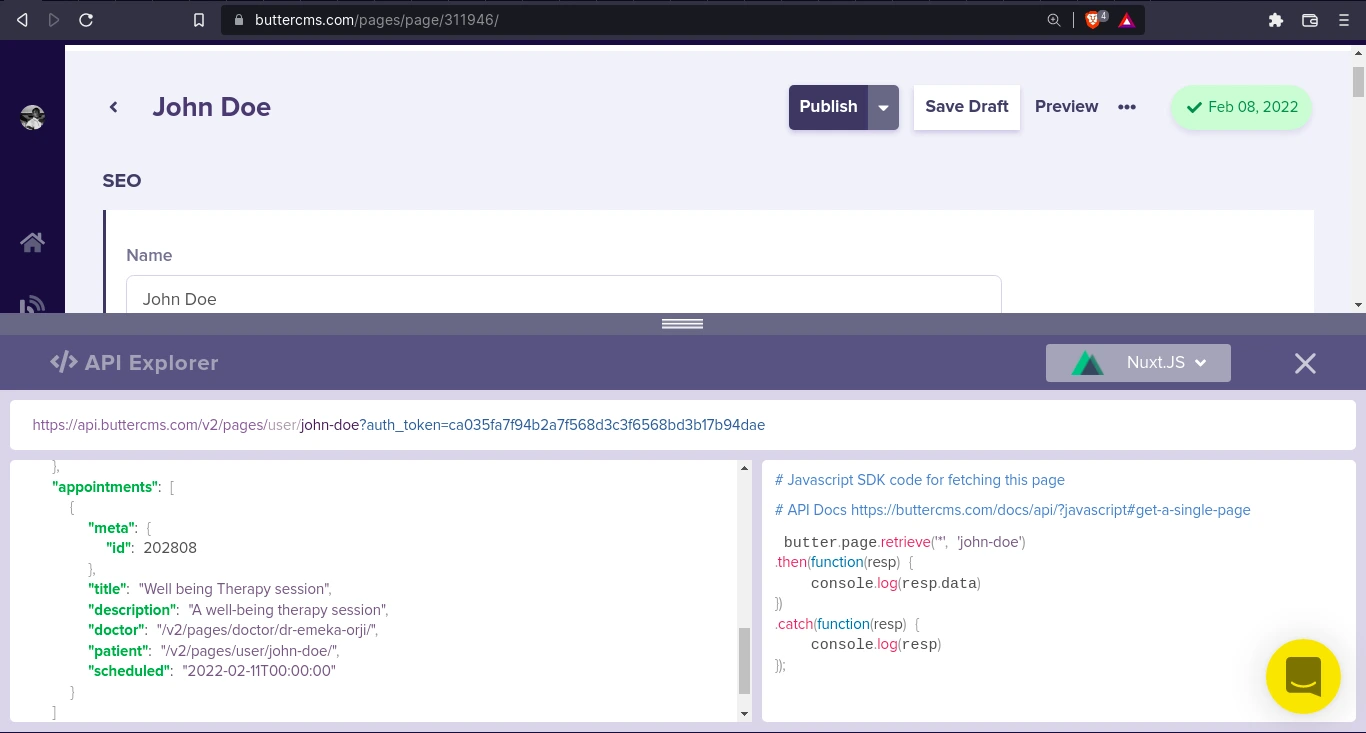Click the butter.page.retrieve code line
This screenshot has width=1366, height=733.
click(905, 542)
